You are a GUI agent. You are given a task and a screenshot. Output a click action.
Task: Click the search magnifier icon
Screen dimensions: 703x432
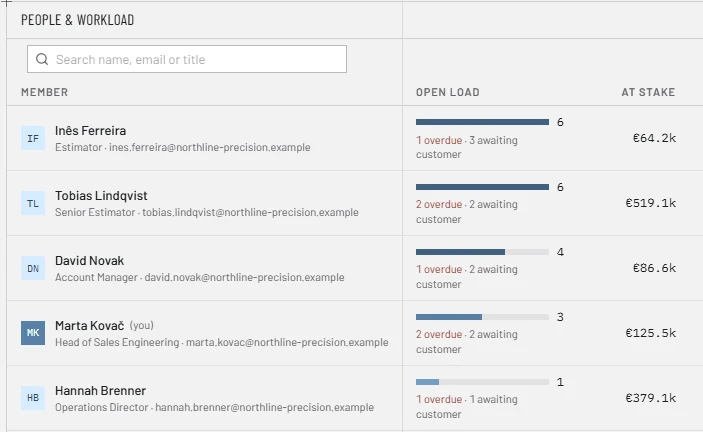42,59
